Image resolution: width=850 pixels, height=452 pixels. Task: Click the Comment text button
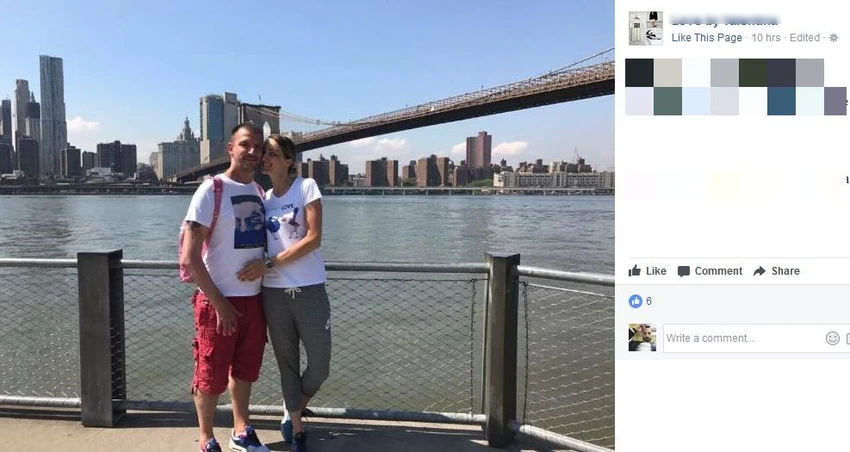click(x=718, y=271)
